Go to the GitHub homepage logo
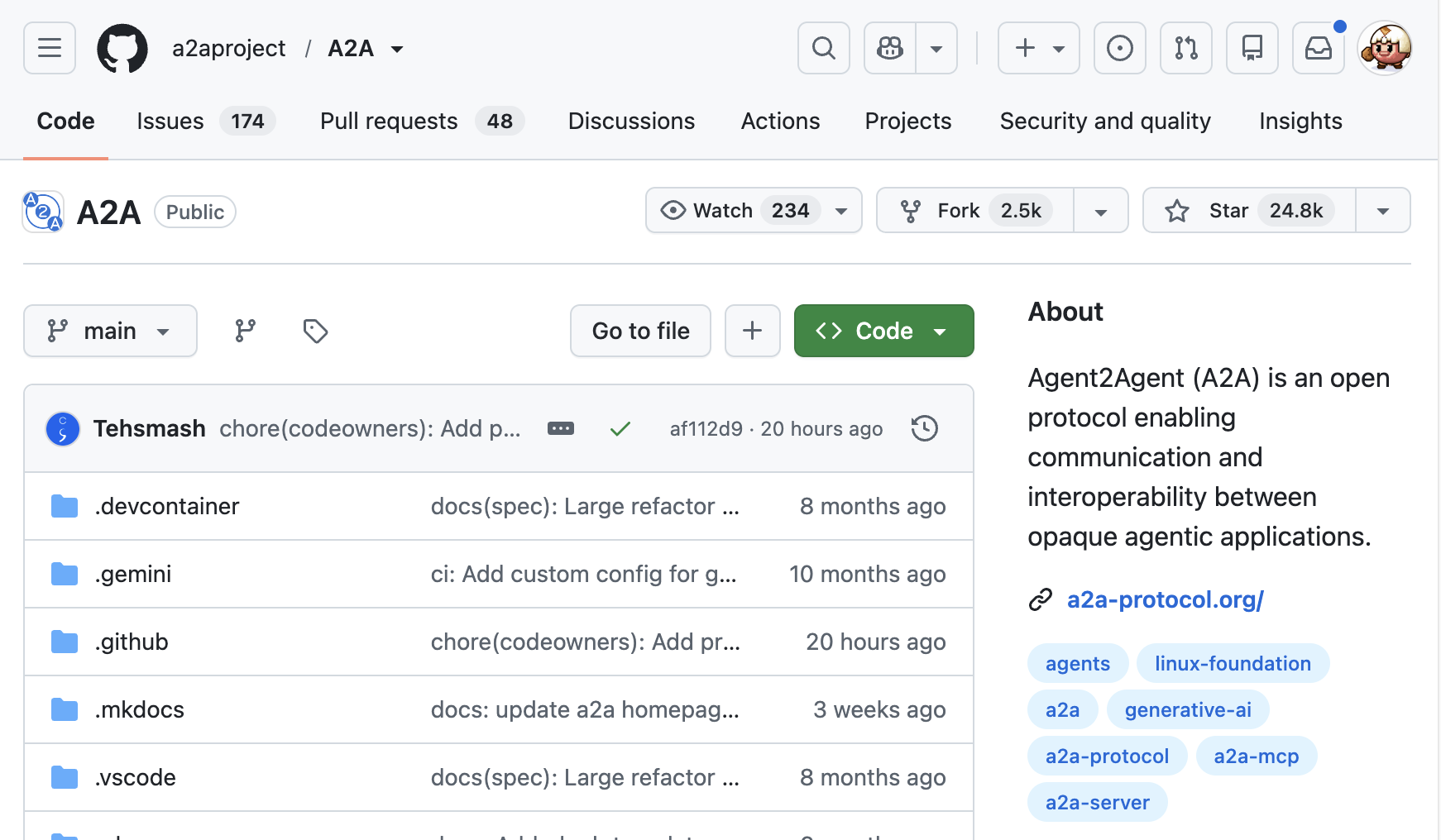 [122, 48]
